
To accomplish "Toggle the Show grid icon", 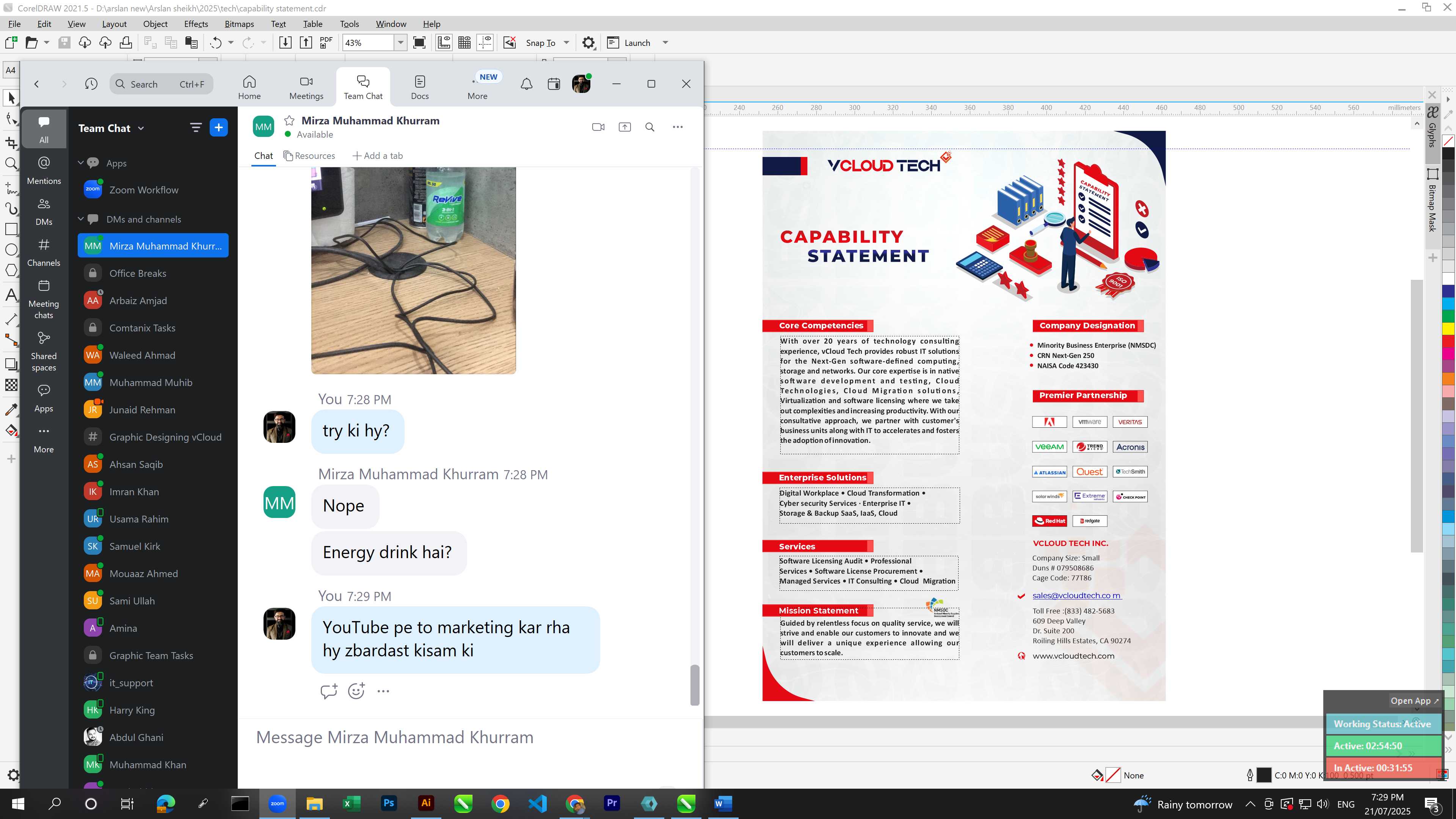I will [x=464, y=42].
